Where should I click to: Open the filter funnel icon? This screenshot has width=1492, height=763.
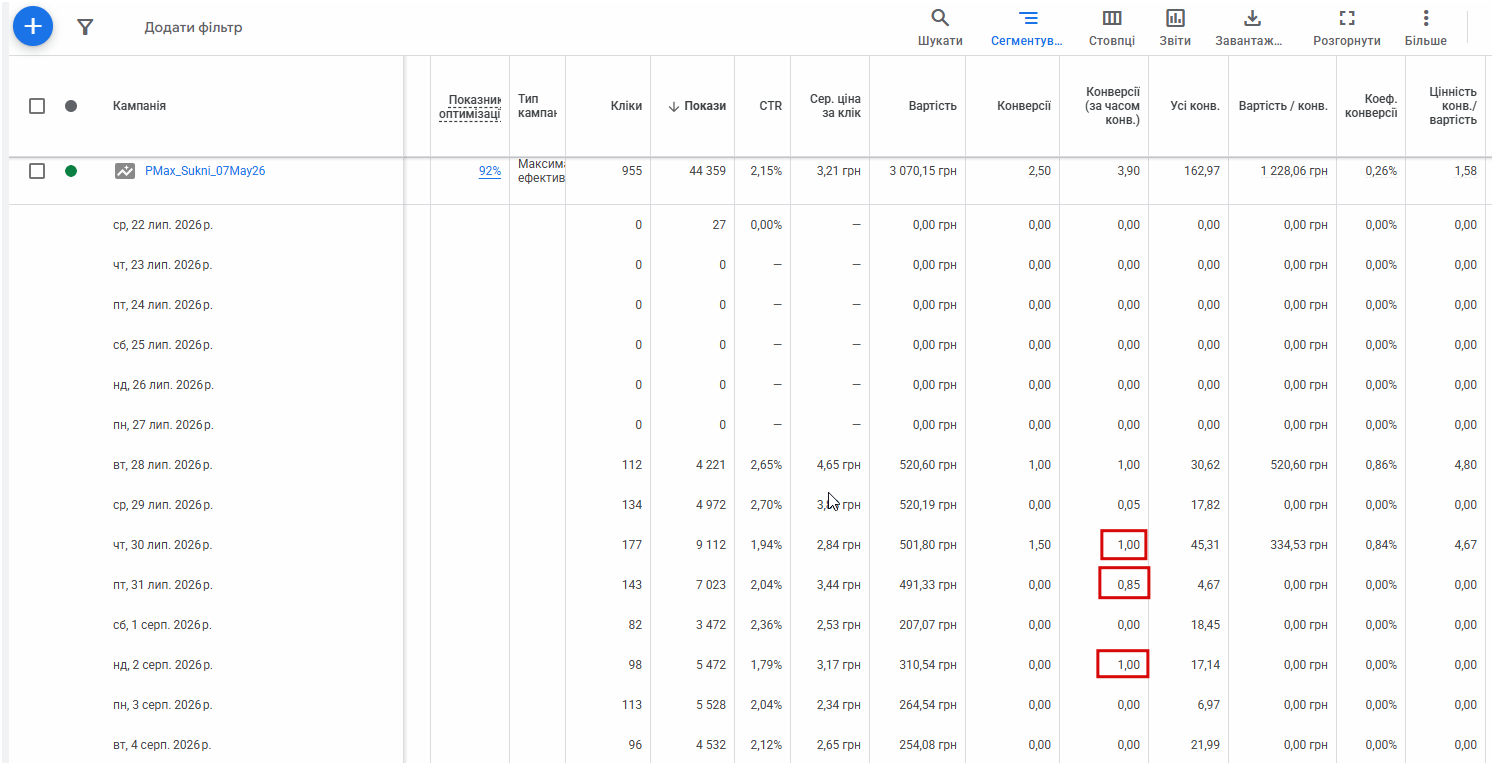click(85, 27)
